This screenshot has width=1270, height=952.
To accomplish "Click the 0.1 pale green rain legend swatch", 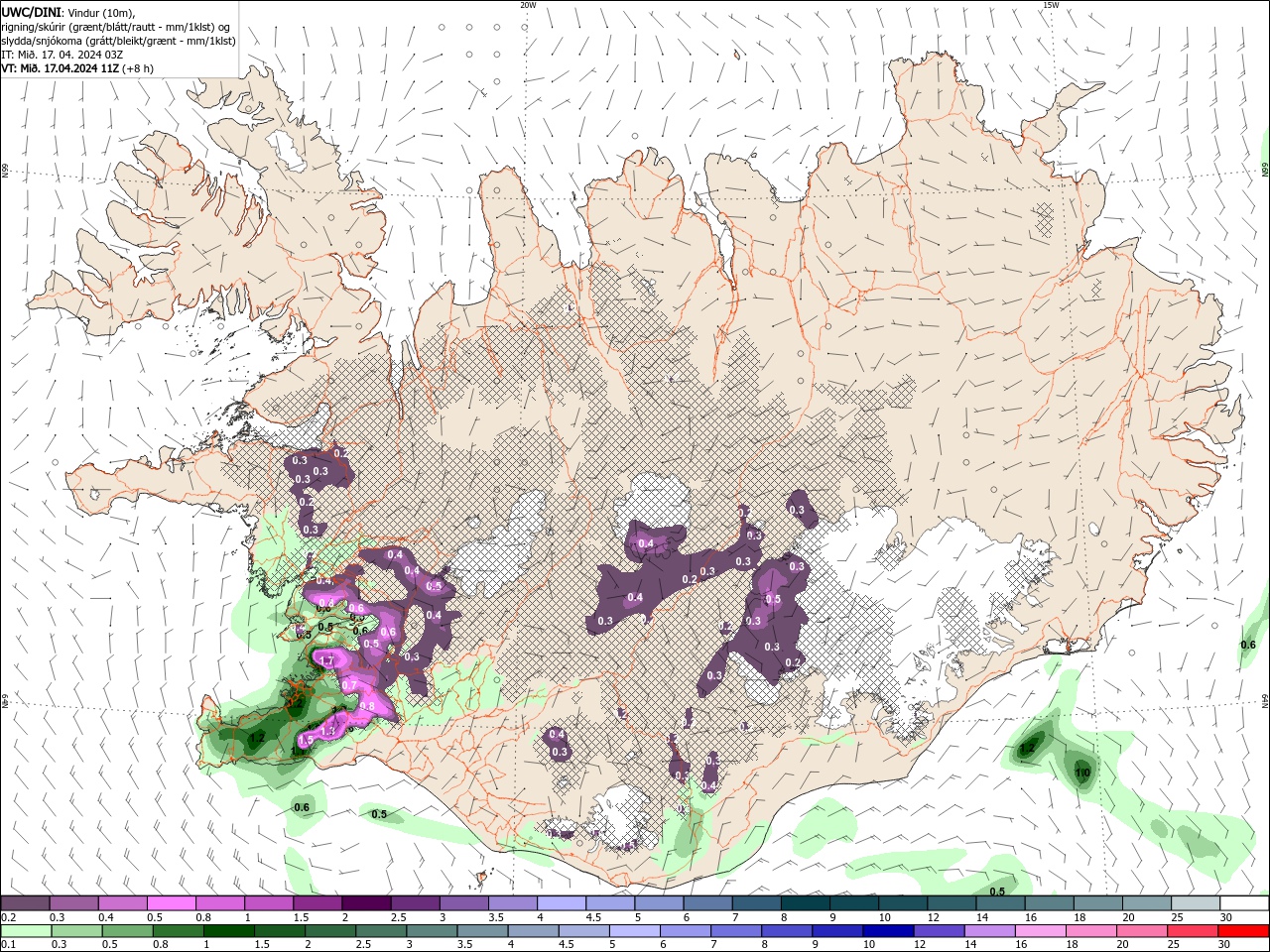I will 27,931.
